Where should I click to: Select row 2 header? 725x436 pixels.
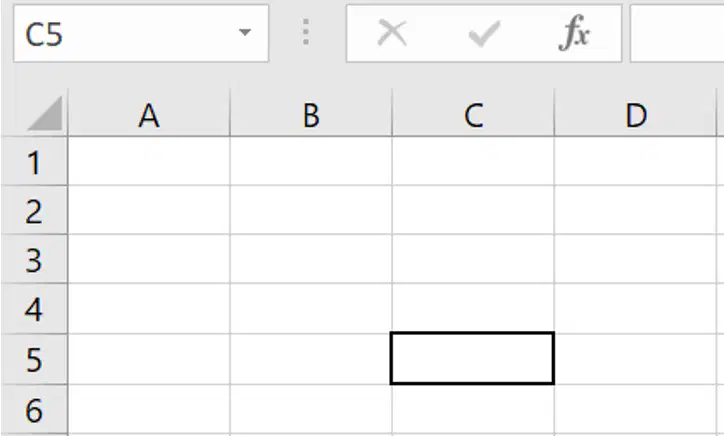click(x=34, y=210)
